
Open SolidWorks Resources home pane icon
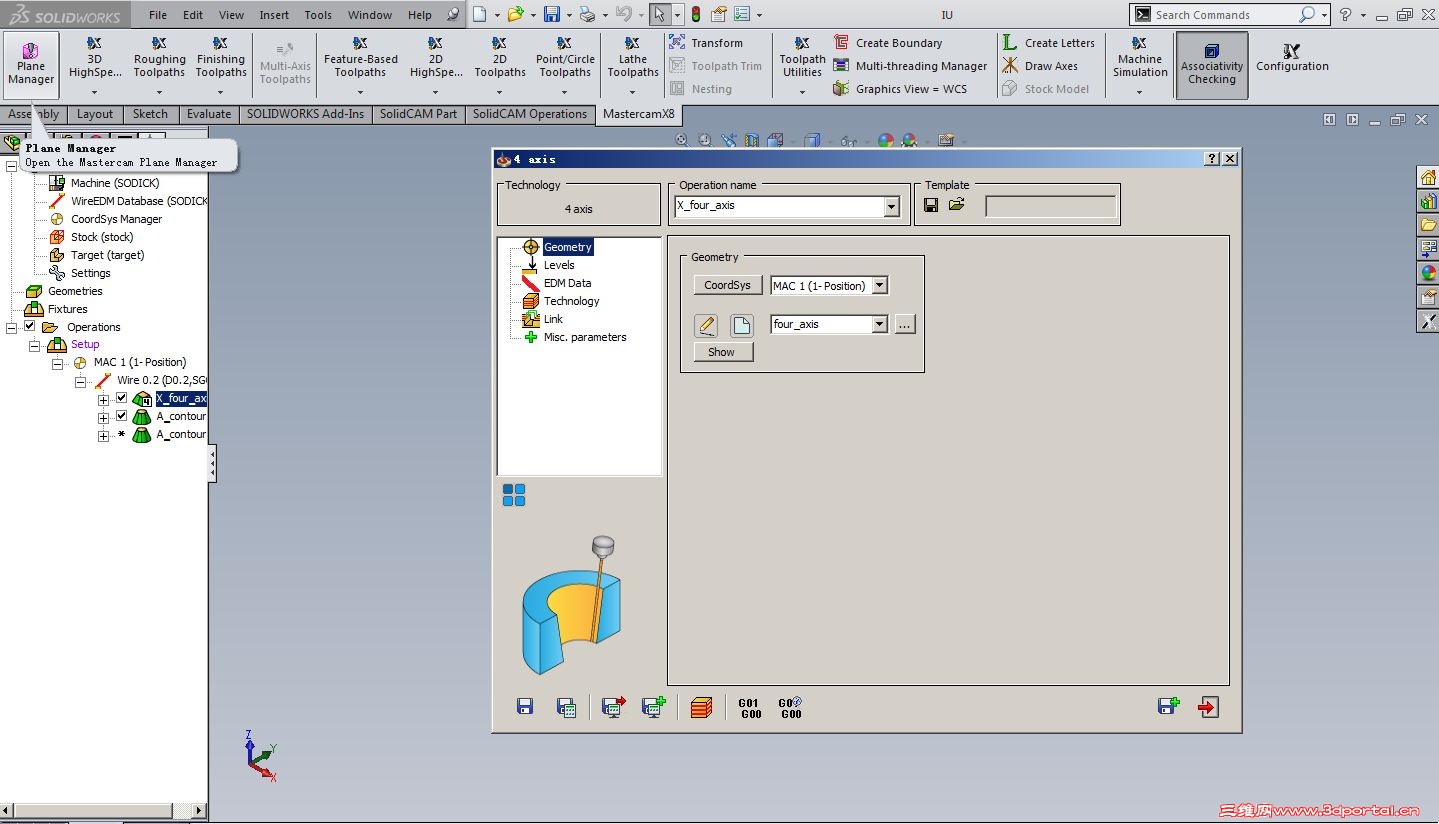point(1428,177)
